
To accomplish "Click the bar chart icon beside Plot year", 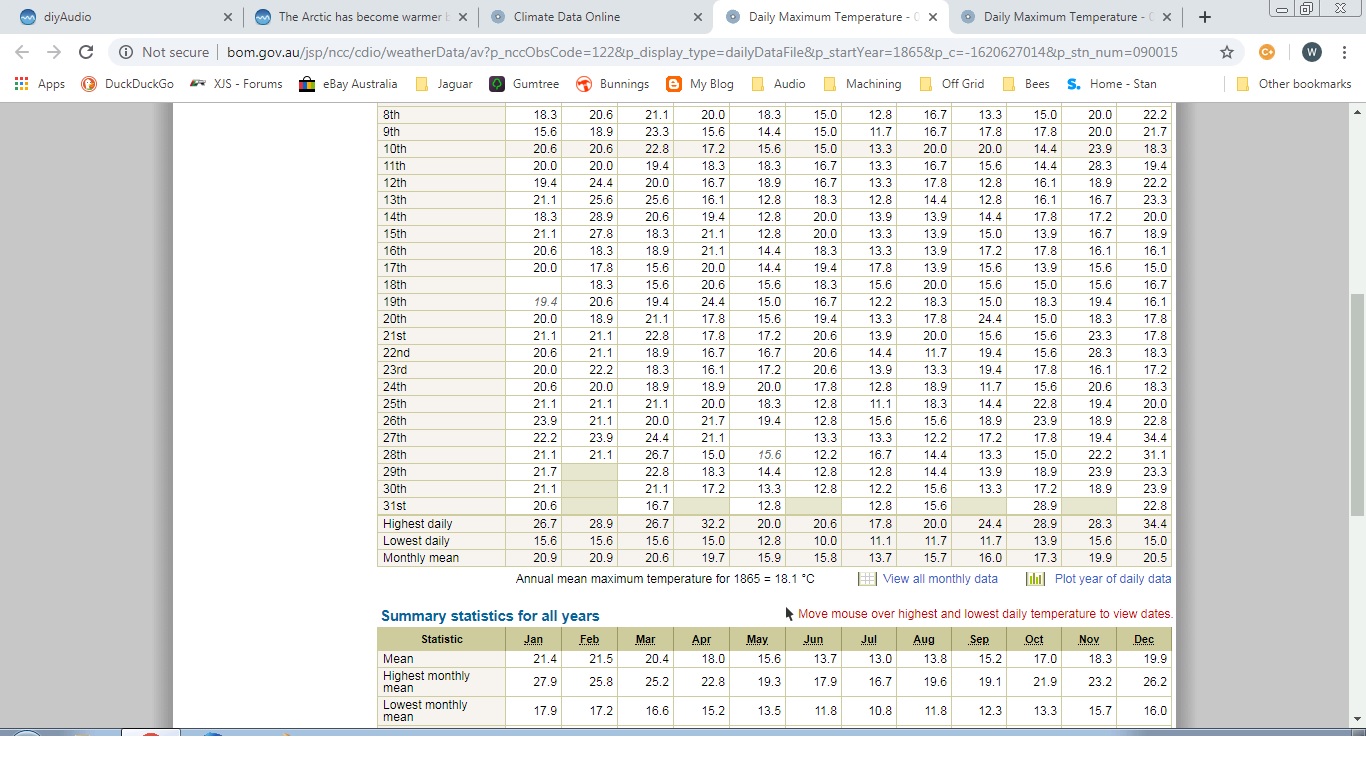I will 1036,579.
